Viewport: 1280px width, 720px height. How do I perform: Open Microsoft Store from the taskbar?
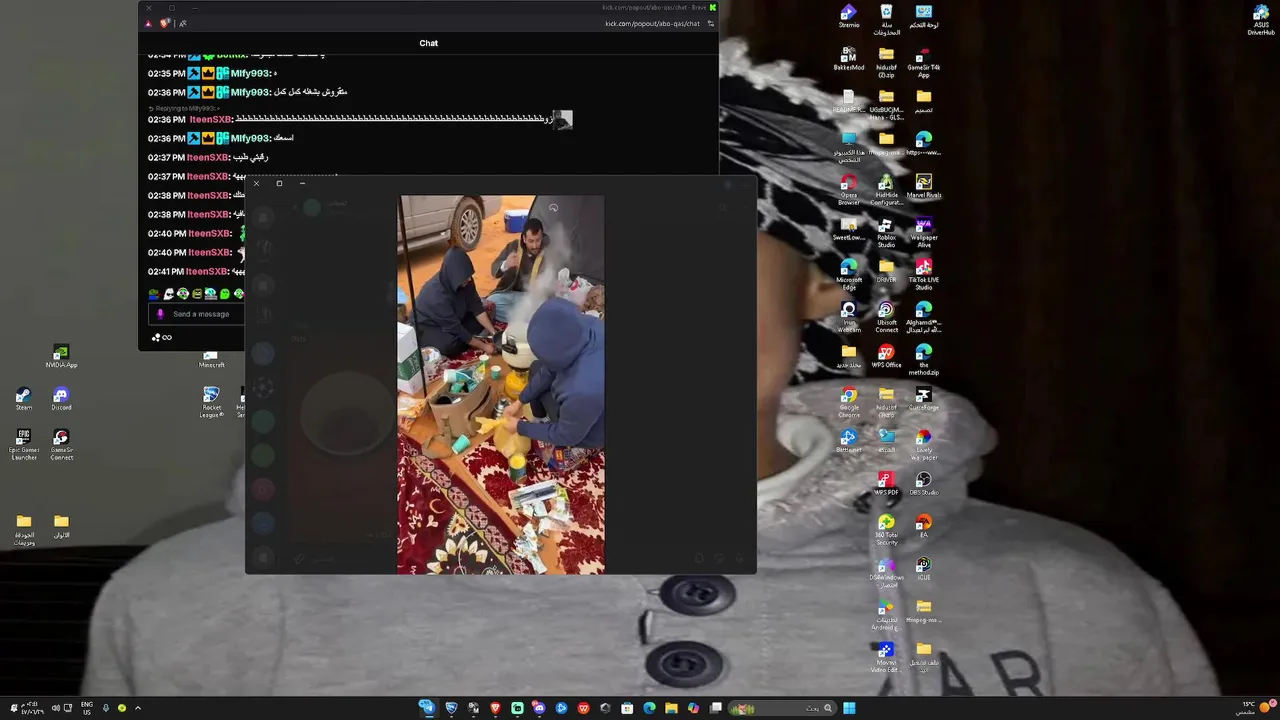[x=627, y=708]
